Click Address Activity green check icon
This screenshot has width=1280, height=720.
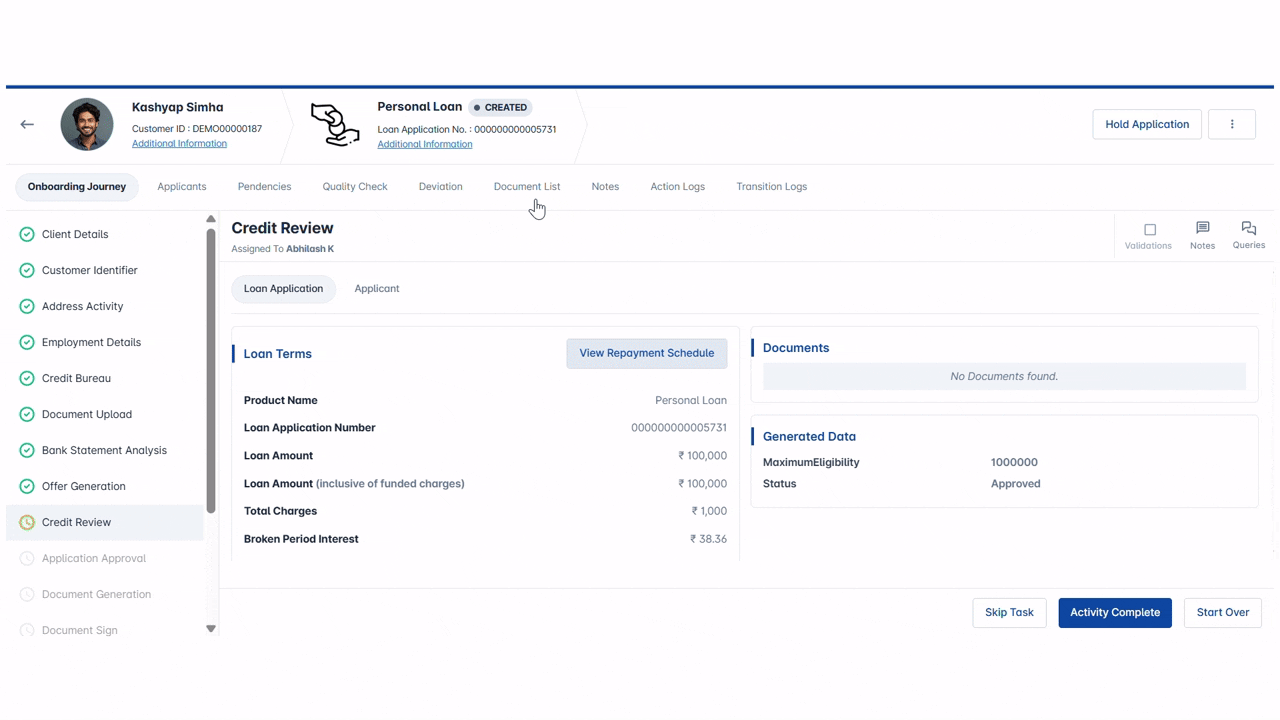click(x=27, y=306)
